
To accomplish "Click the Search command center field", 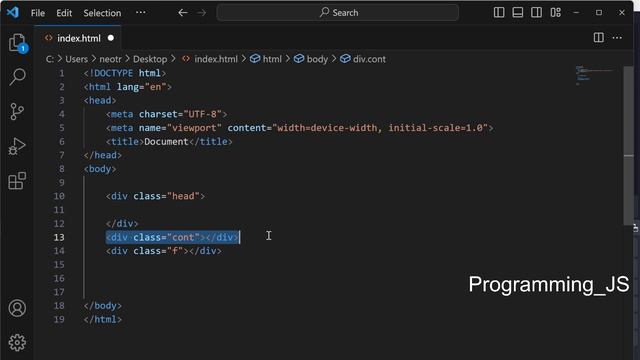I will coord(338,13).
